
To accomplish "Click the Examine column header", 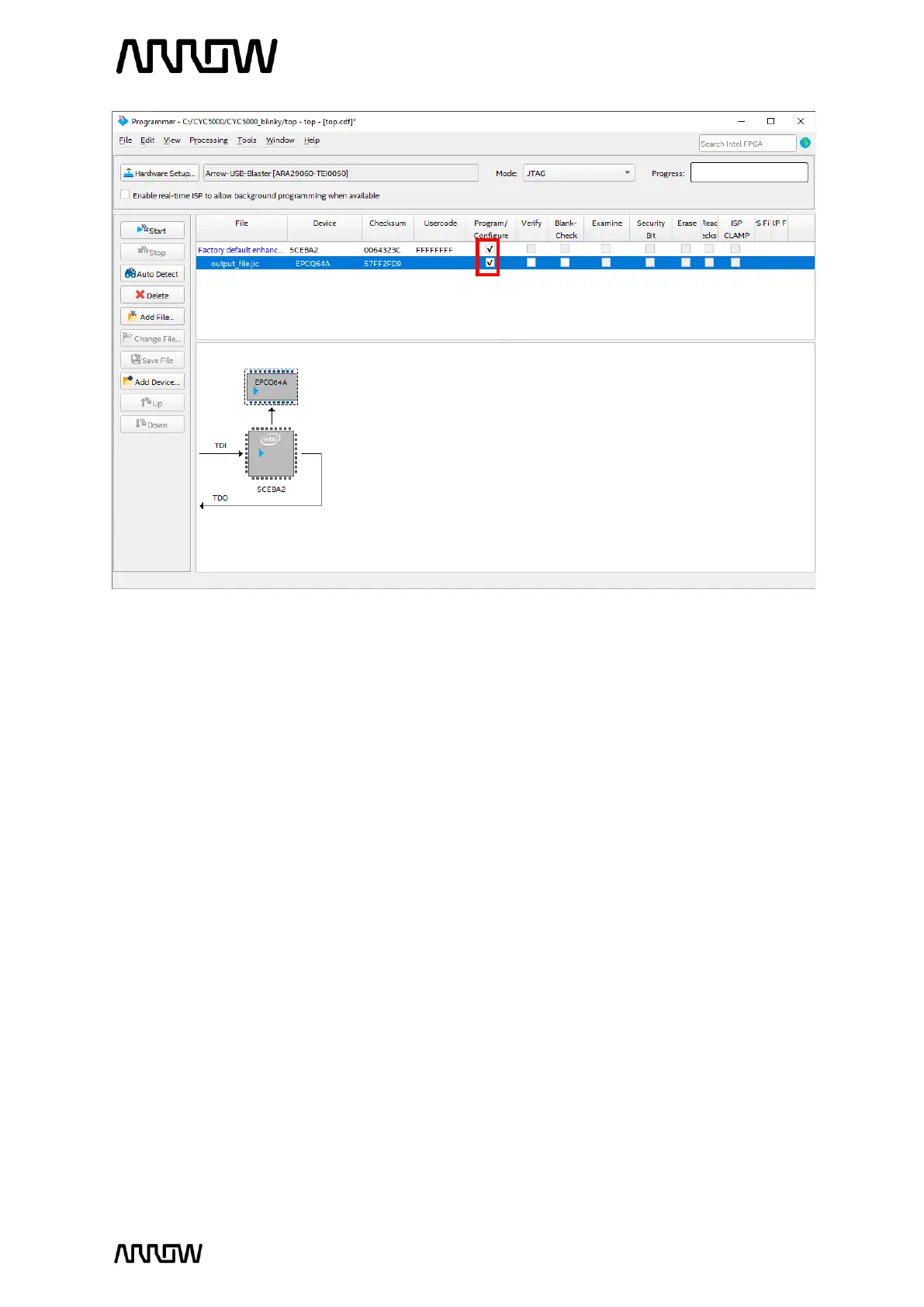I will [x=607, y=228].
